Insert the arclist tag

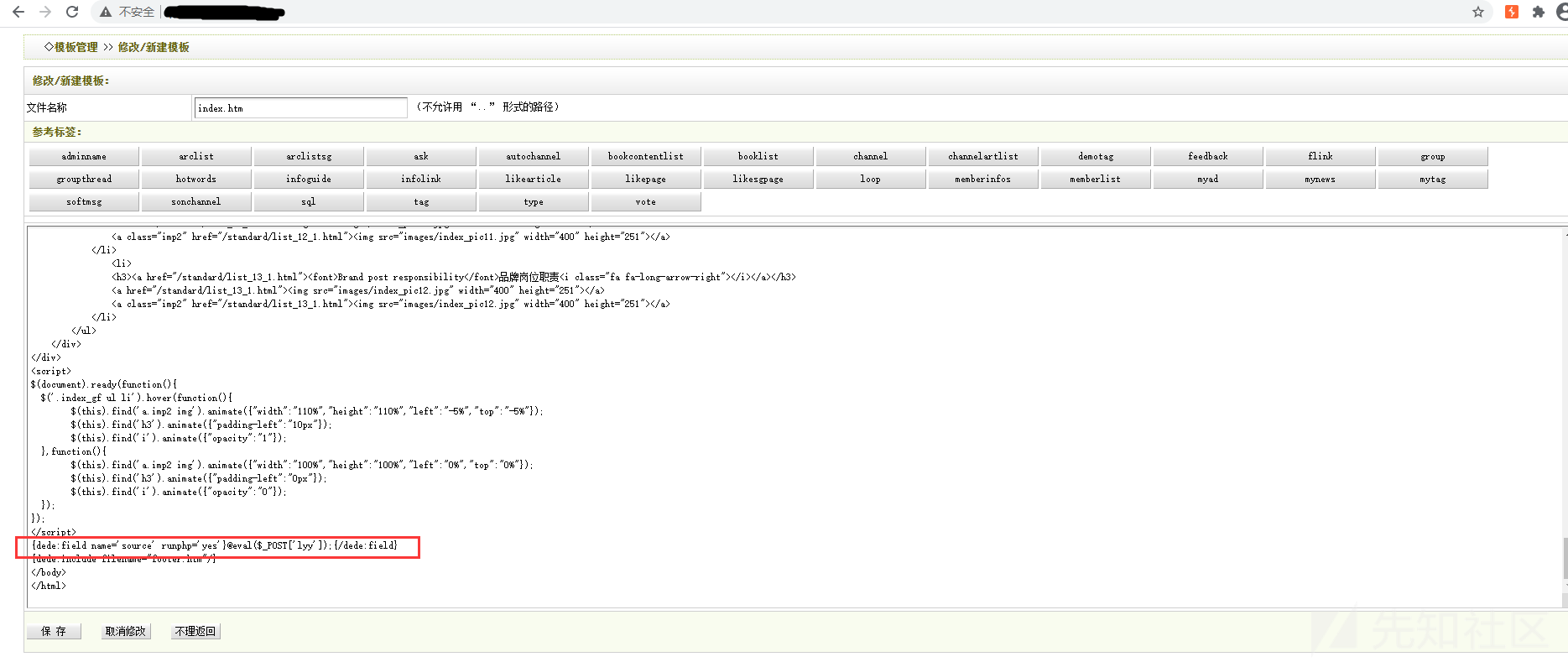pyautogui.click(x=196, y=156)
